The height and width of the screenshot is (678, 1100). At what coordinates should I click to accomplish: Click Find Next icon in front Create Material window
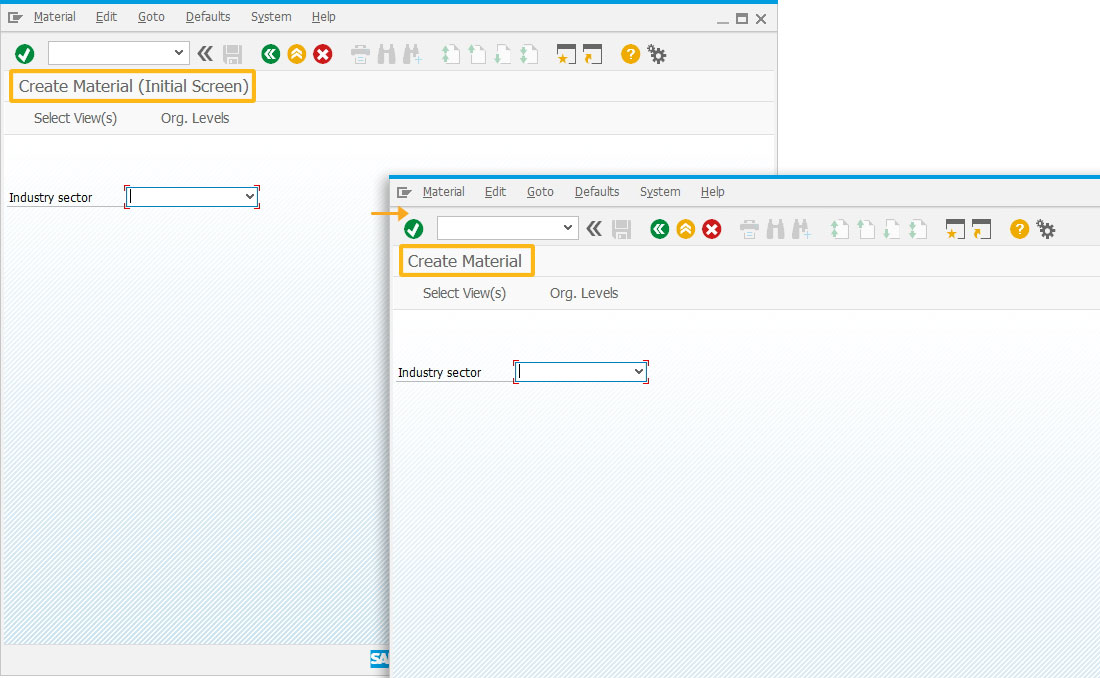pyautogui.click(x=802, y=229)
